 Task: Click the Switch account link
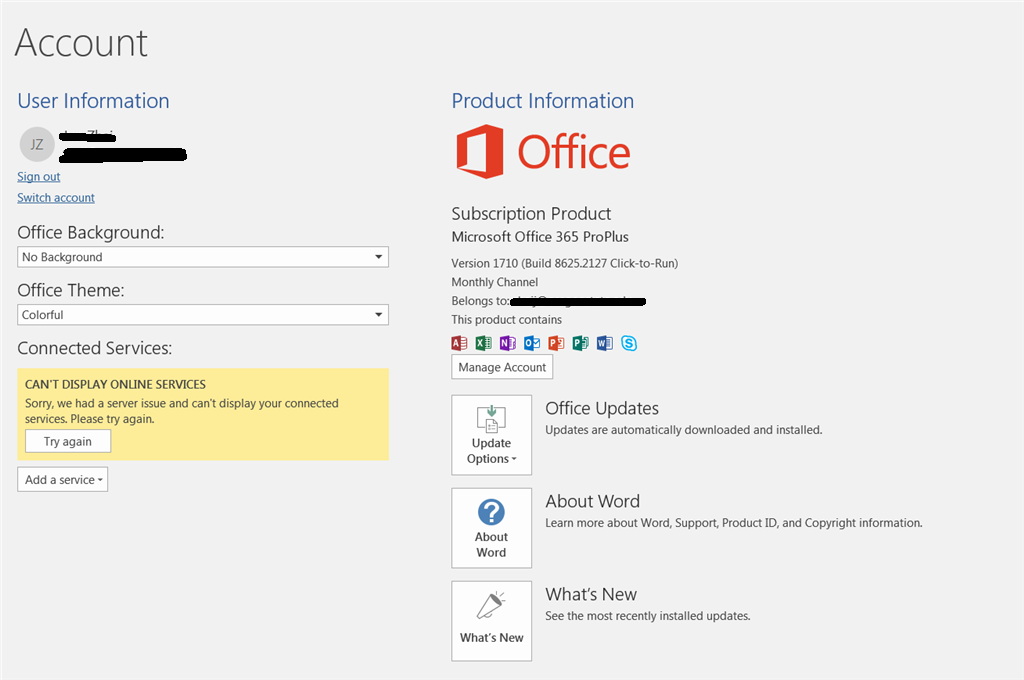click(56, 198)
